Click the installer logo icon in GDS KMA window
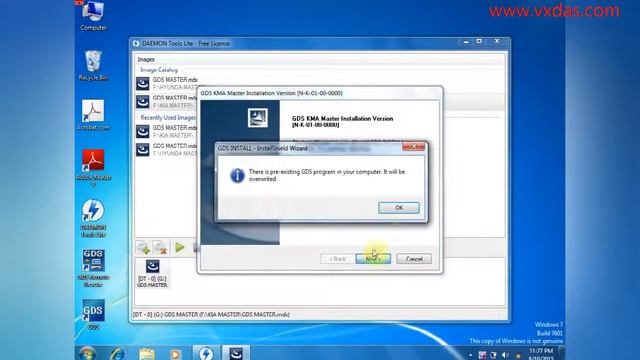 (x=258, y=118)
